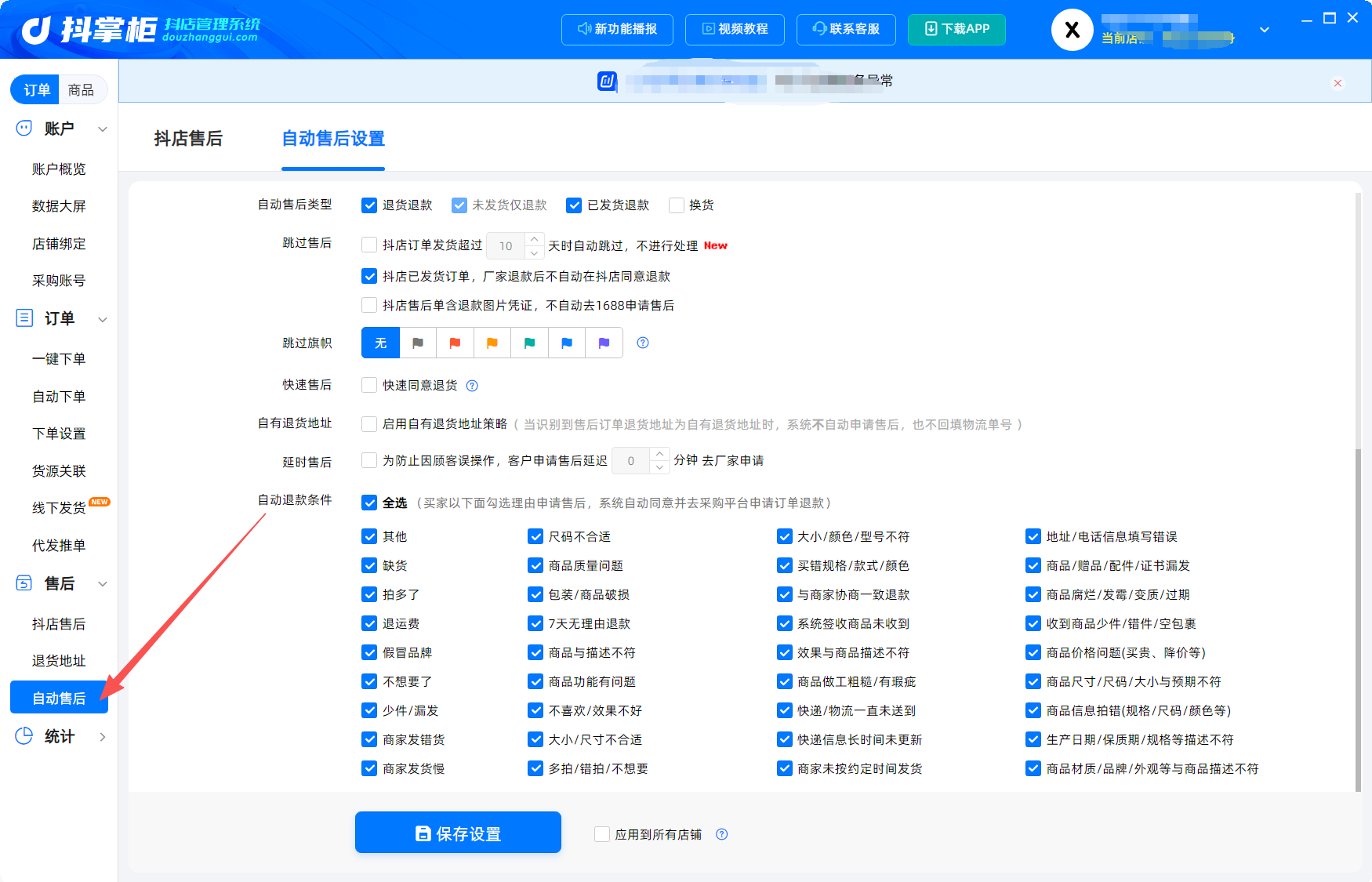The width and height of the screenshot is (1372, 882).
Task: Uncheck 商品质量问题 reason
Action: (535, 565)
